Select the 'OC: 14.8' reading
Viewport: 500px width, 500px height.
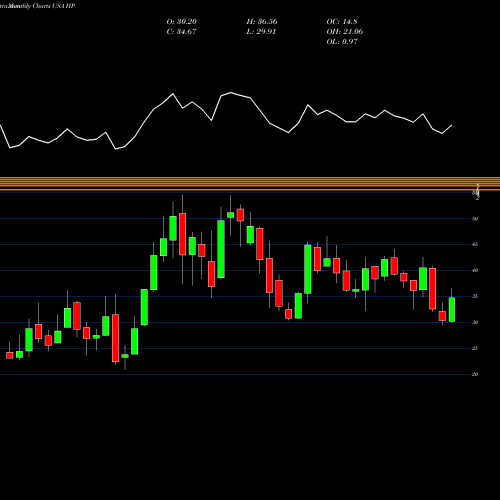(342, 22)
